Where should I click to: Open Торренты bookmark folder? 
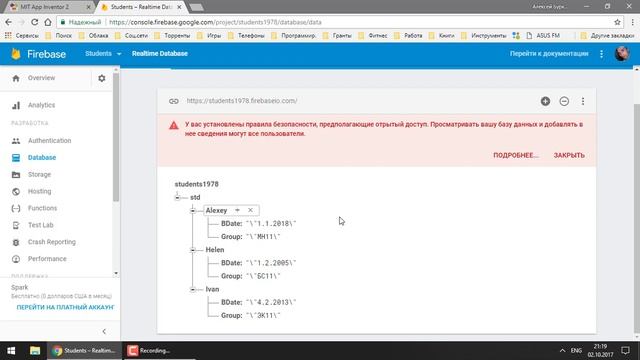coord(172,36)
